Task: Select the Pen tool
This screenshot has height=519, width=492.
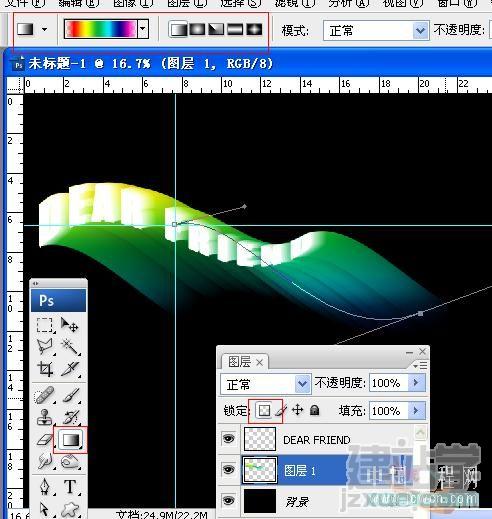Action: click(45, 487)
